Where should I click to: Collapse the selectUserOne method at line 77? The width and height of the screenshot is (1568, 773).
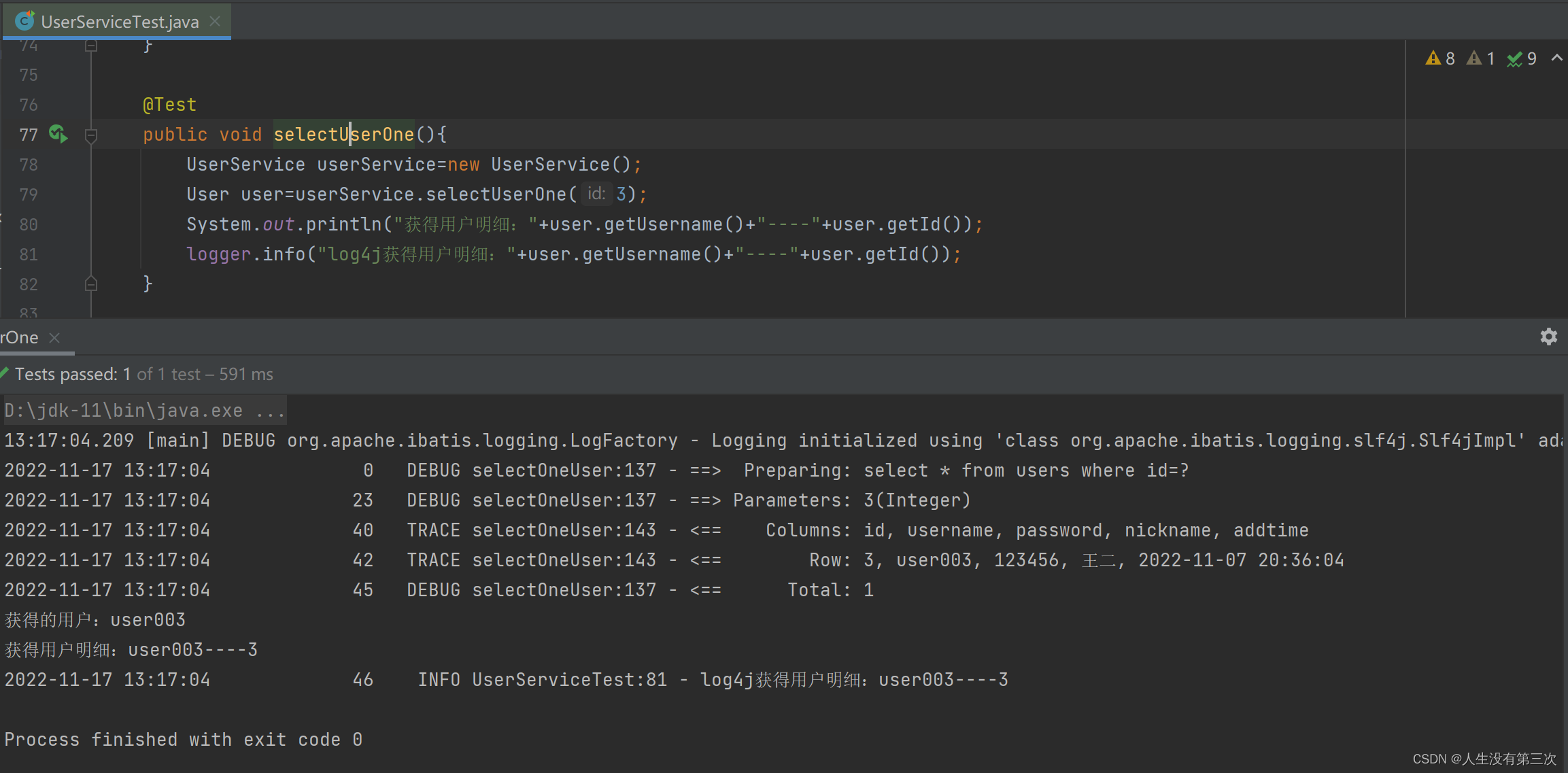click(90, 135)
